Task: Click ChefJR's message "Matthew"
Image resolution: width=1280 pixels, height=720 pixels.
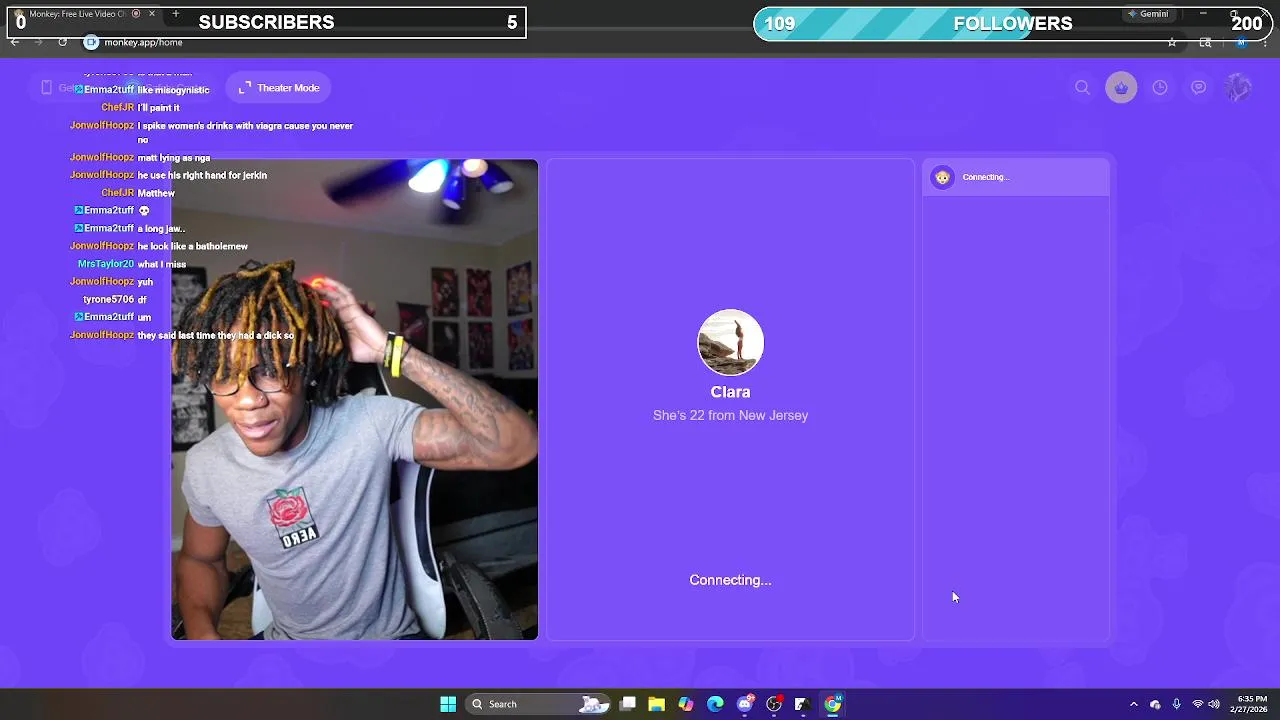Action: click(x=156, y=193)
